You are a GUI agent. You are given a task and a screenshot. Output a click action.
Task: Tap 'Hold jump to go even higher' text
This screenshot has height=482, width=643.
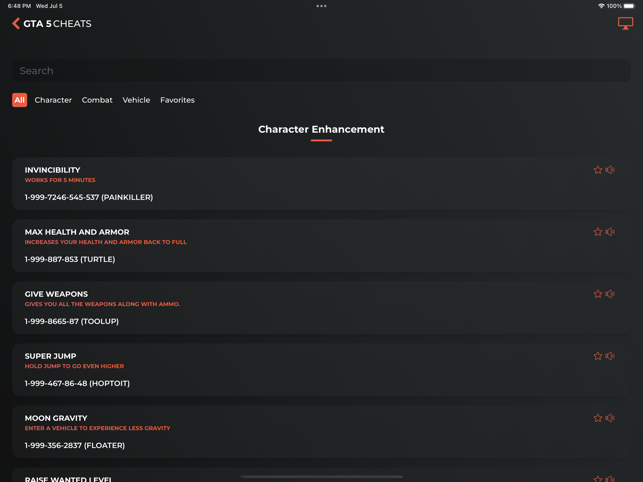(74, 366)
